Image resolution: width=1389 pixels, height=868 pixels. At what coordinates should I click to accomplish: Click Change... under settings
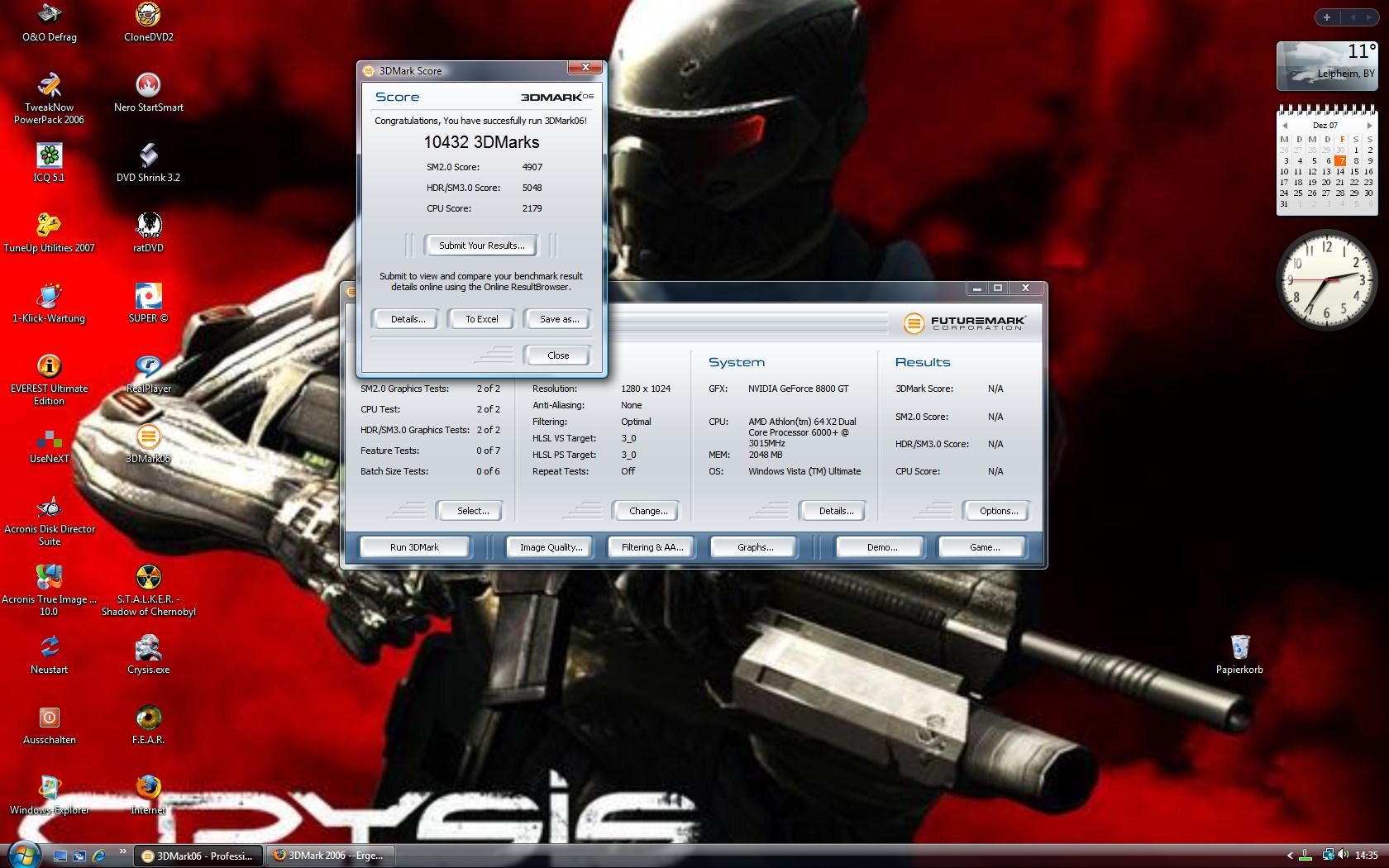[x=648, y=511]
